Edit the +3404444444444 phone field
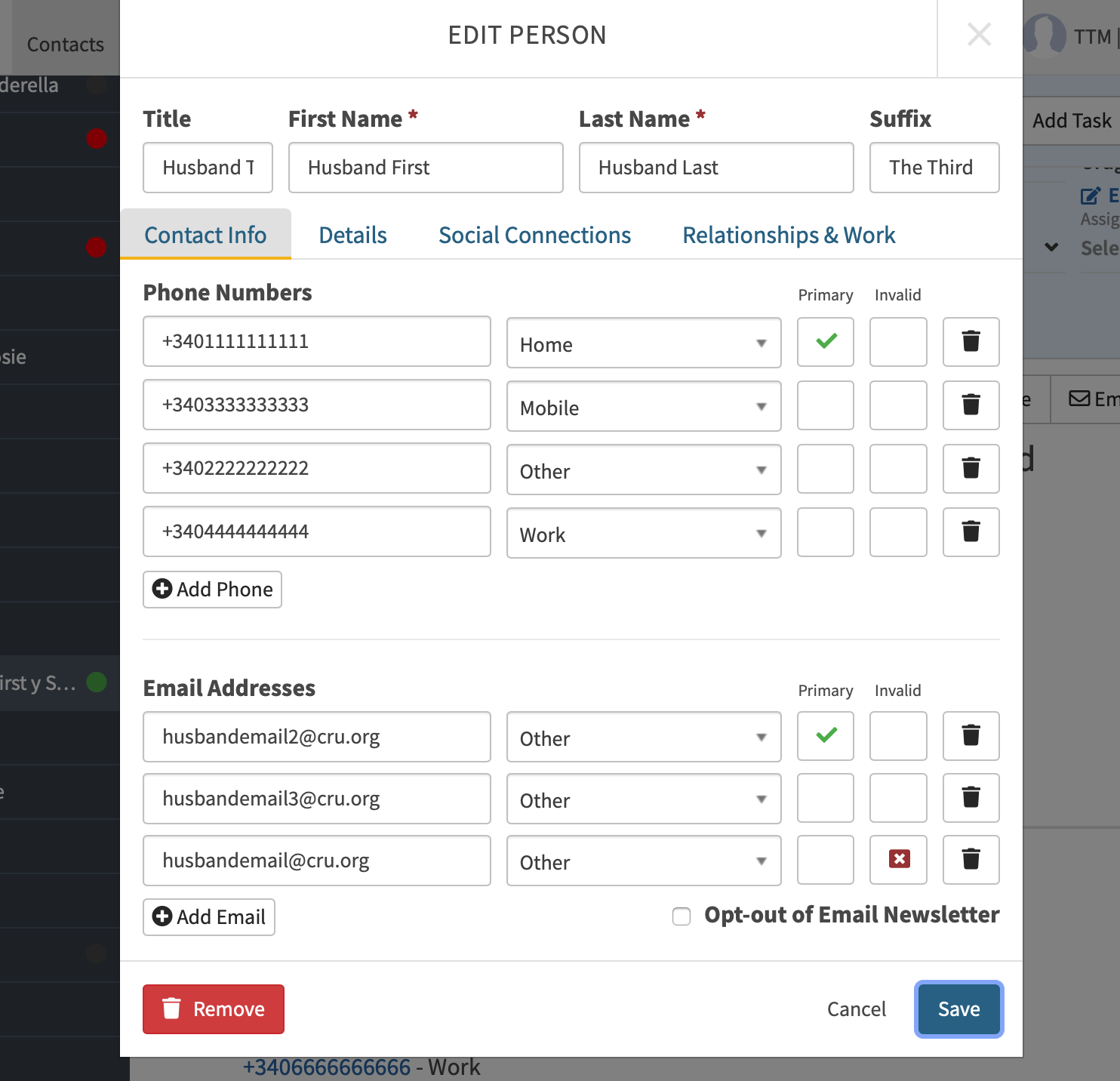This screenshot has width=1120, height=1081. tap(317, 531)
